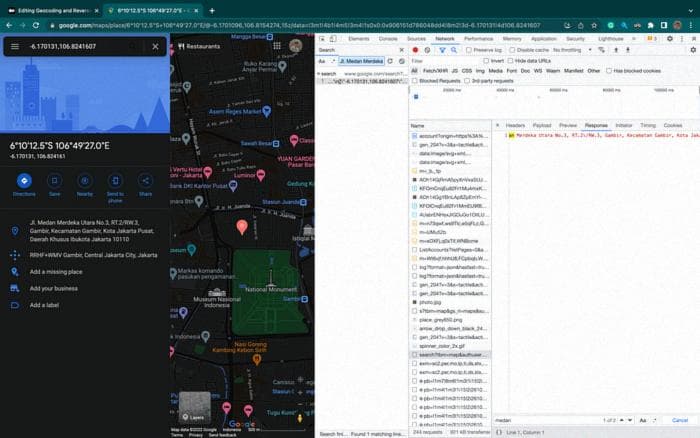Viewport: 700px width, 438px height.
Task: Go to next match down arrow
Action: point(630,420)
